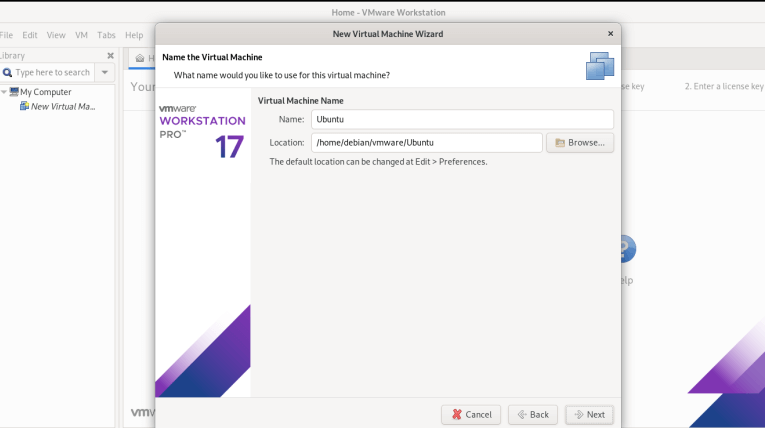Go Back to previous wizard step

(533, 414)
